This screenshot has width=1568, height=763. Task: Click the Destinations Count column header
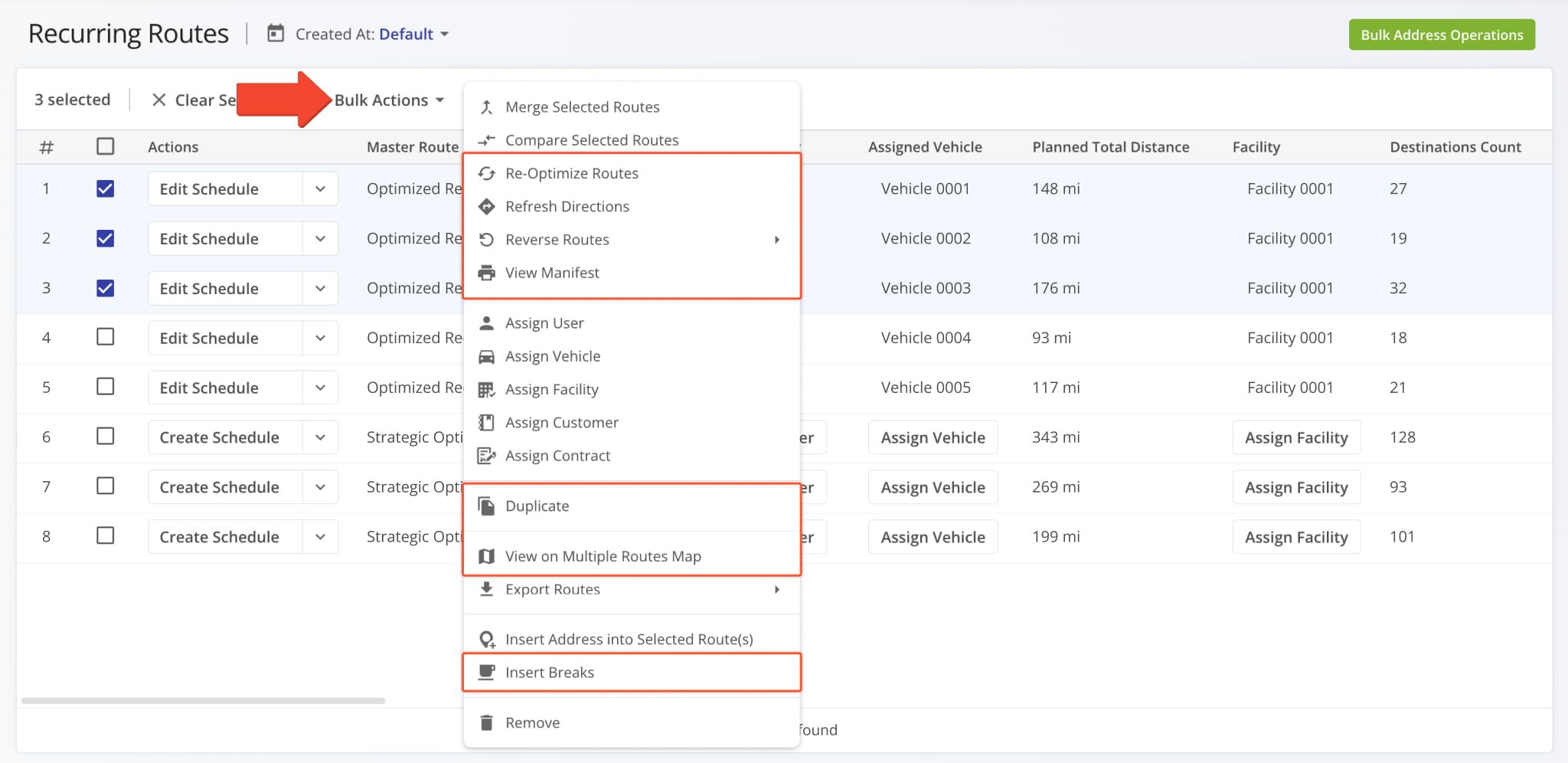tap(1455, 146)
